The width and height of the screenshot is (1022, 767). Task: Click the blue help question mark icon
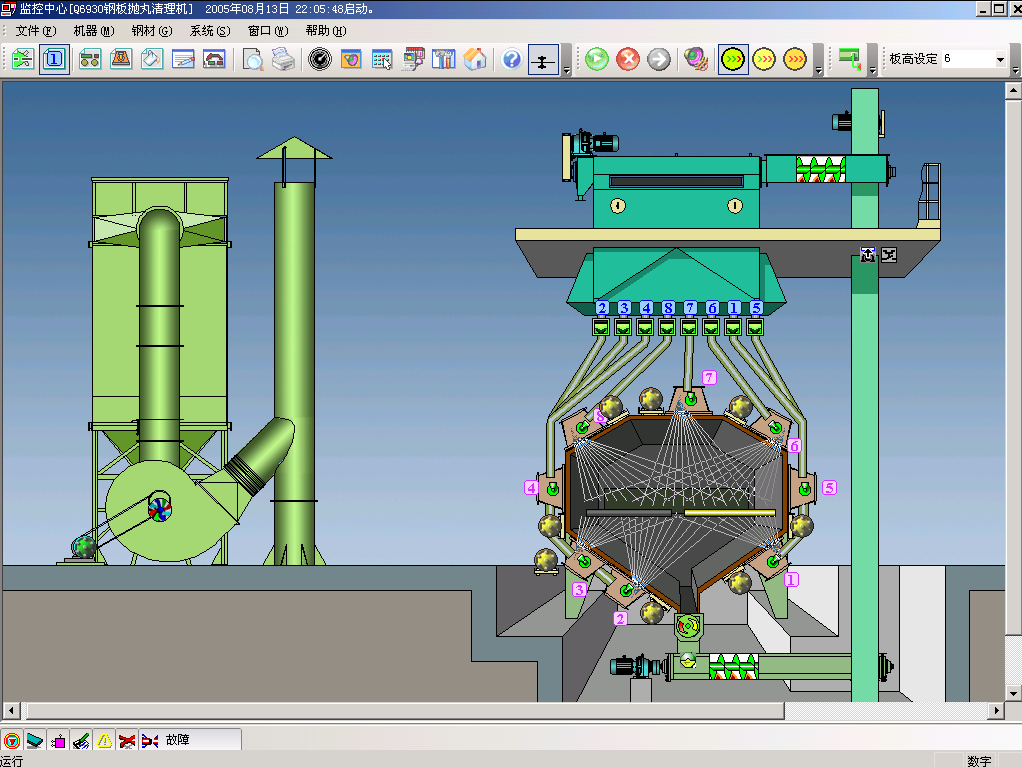click(511, 59)
